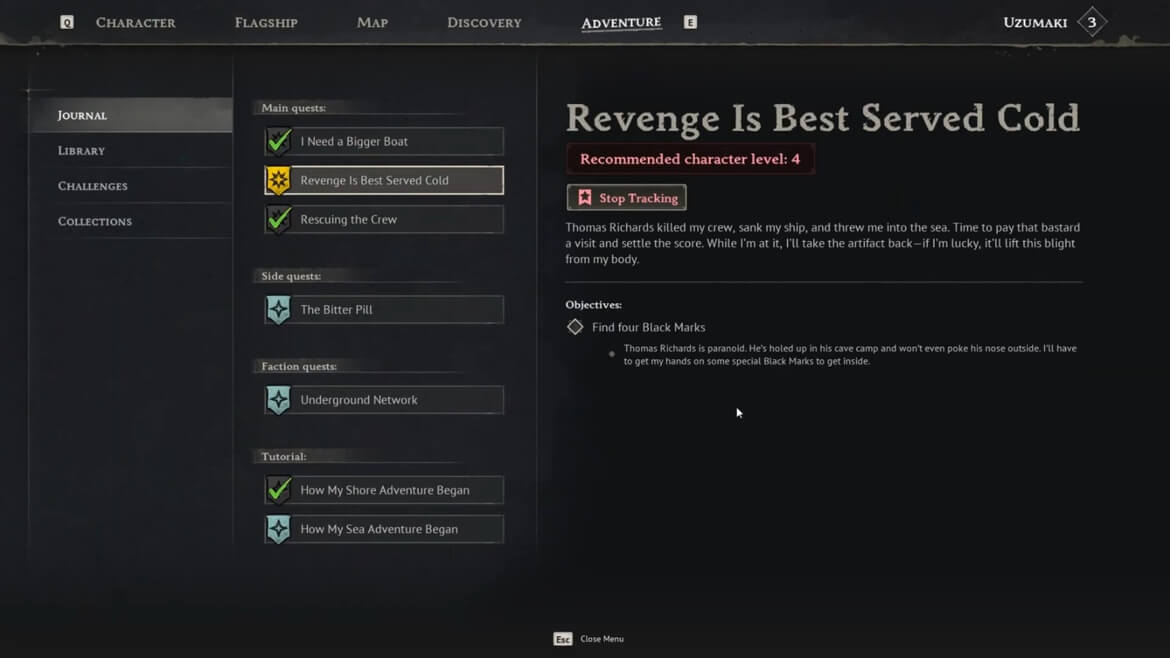Switch to the Discovery tab

click(484, 22)
